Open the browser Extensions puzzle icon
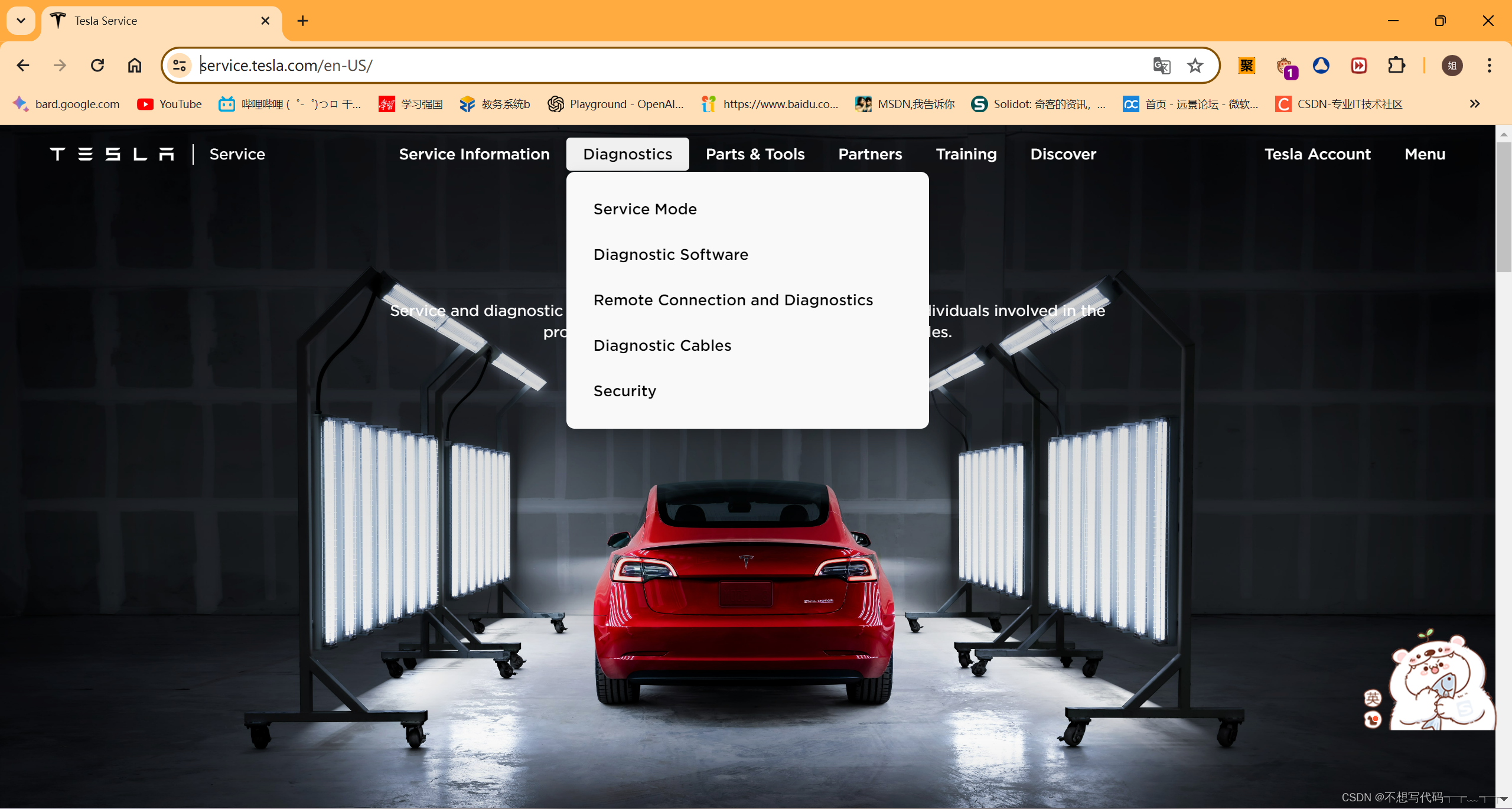This screenshot has width=1512, height=809. click(x=1396, y=66)
